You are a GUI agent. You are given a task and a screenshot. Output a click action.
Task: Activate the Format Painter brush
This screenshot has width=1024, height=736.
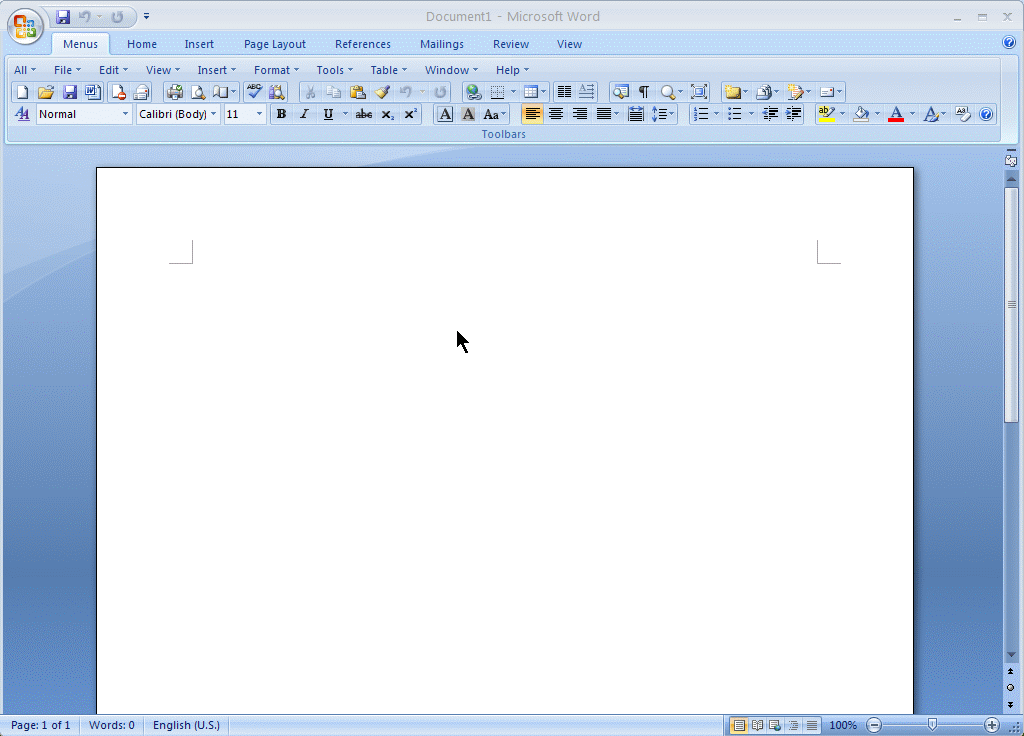(x=382, y=92)
